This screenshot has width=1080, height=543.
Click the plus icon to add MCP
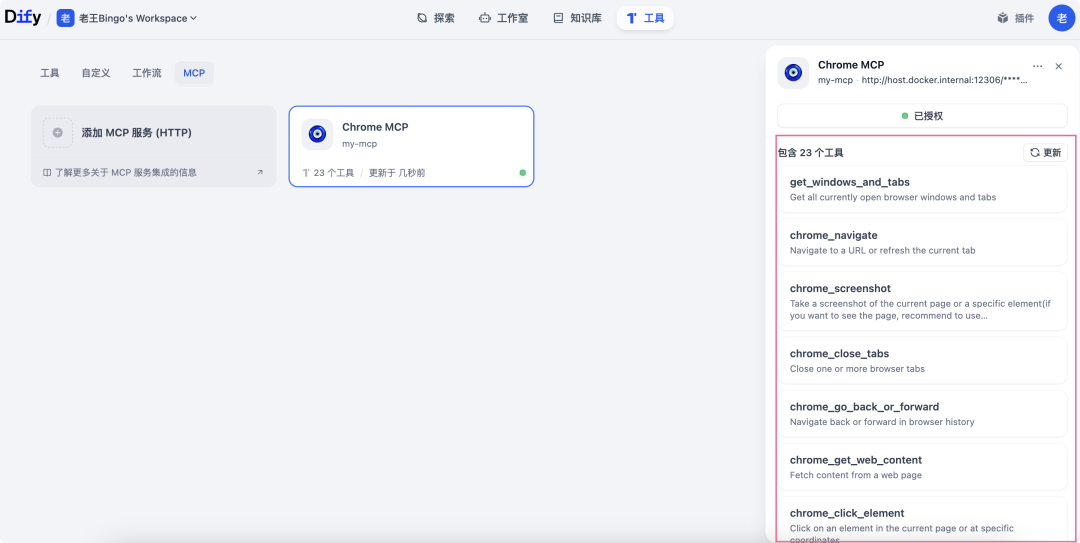coord(58,132)
